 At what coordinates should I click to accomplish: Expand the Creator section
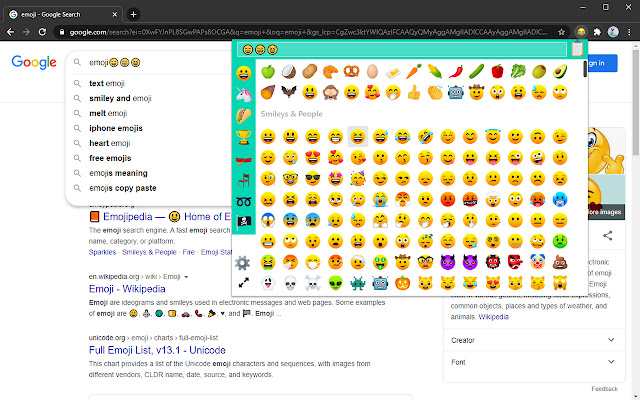534,340
